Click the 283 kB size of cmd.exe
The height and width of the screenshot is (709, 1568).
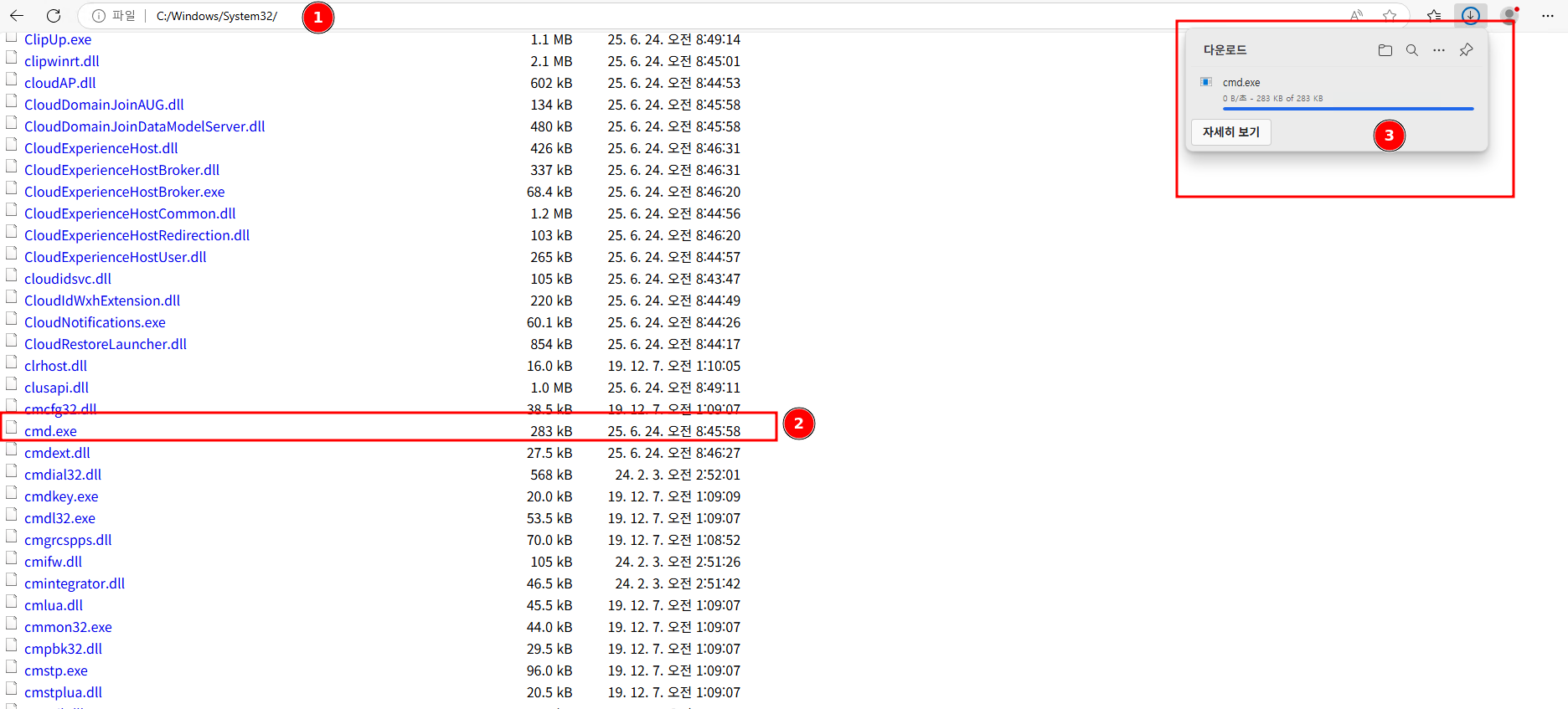coord(551,431)
